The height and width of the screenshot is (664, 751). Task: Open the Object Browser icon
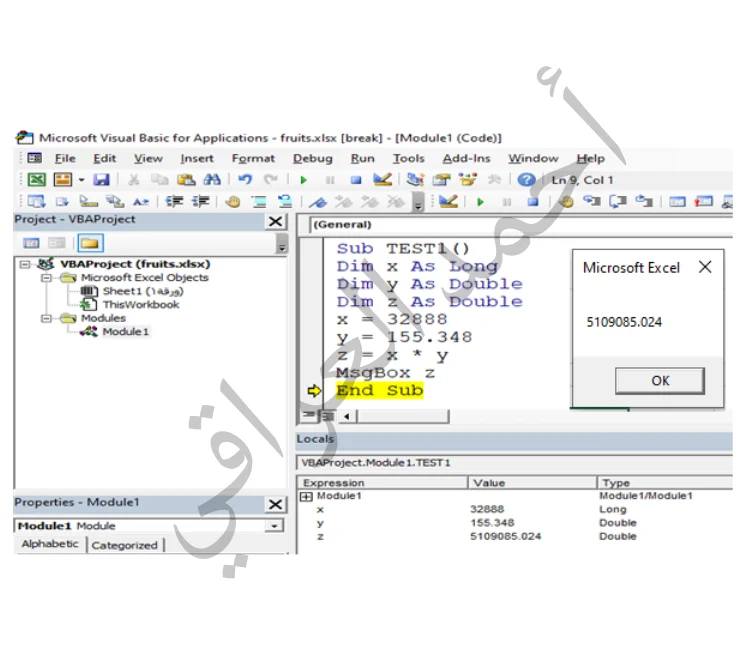pyautogui.click(x=467, y=180)
